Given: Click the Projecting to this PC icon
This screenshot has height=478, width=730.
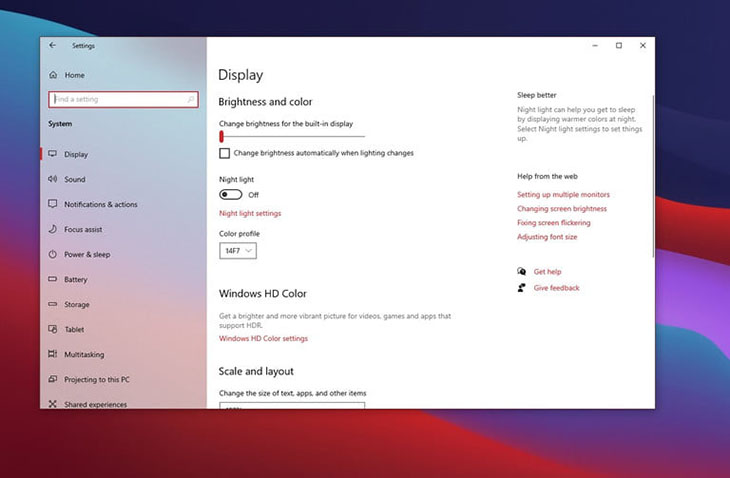Looking at the screenshot, I should tap(53, 379).
